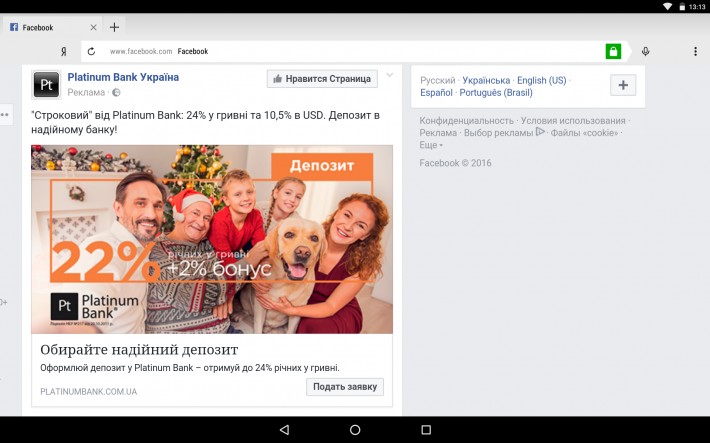The image size is (710, 443).
Task: Switch language to Português (Brasil)
Action: 496,93
